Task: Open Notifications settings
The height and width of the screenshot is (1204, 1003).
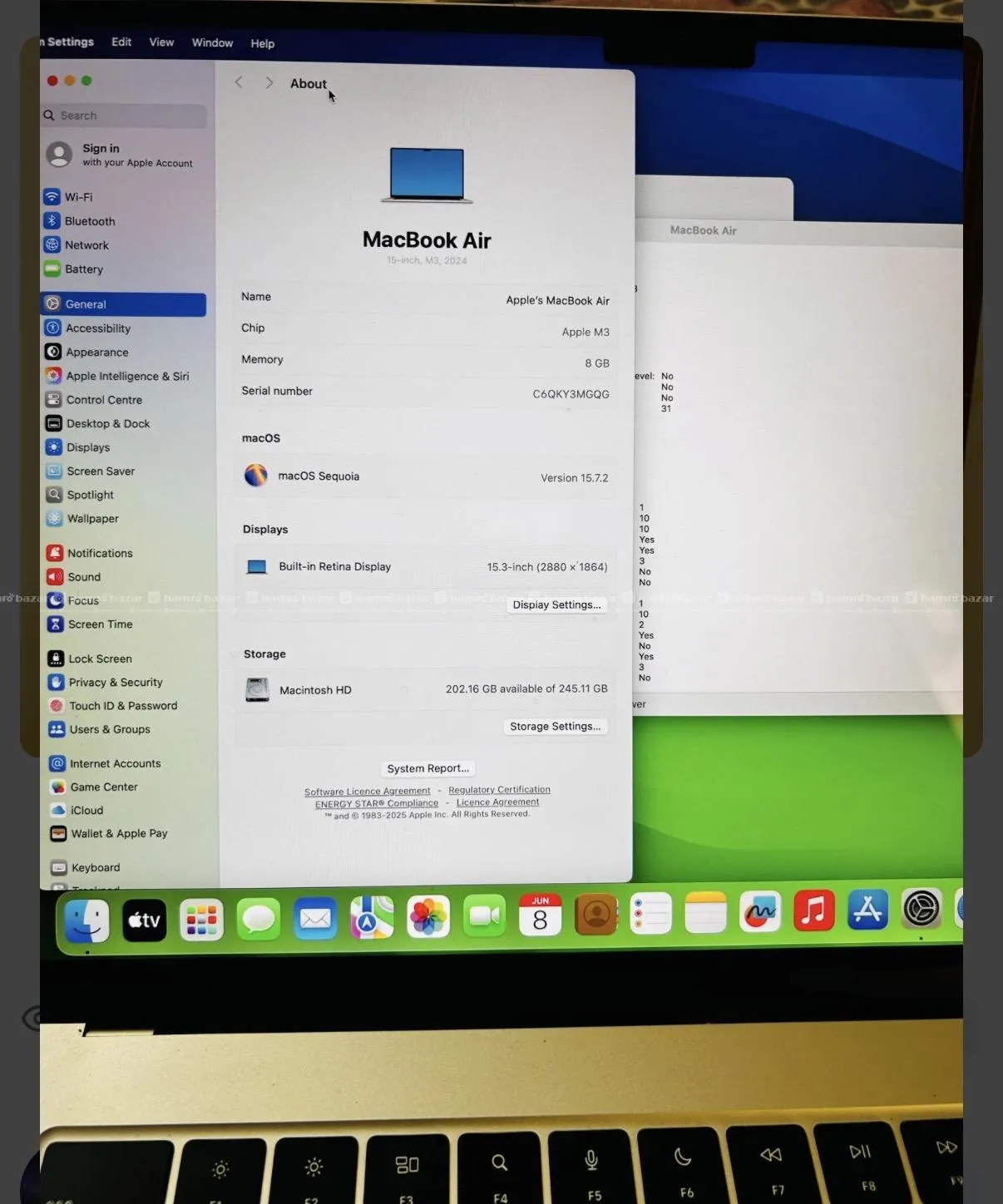Action: click(90, 553)
